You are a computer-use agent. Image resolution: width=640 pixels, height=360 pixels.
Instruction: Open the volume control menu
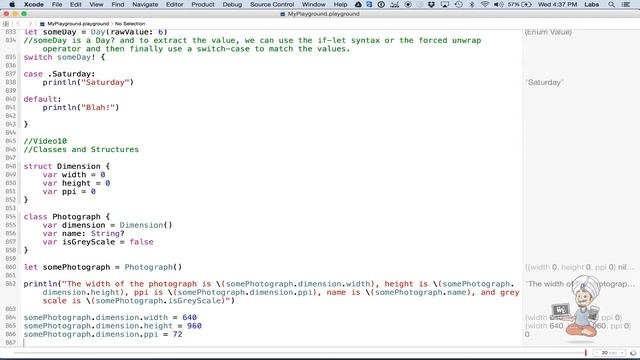[498, 4]
